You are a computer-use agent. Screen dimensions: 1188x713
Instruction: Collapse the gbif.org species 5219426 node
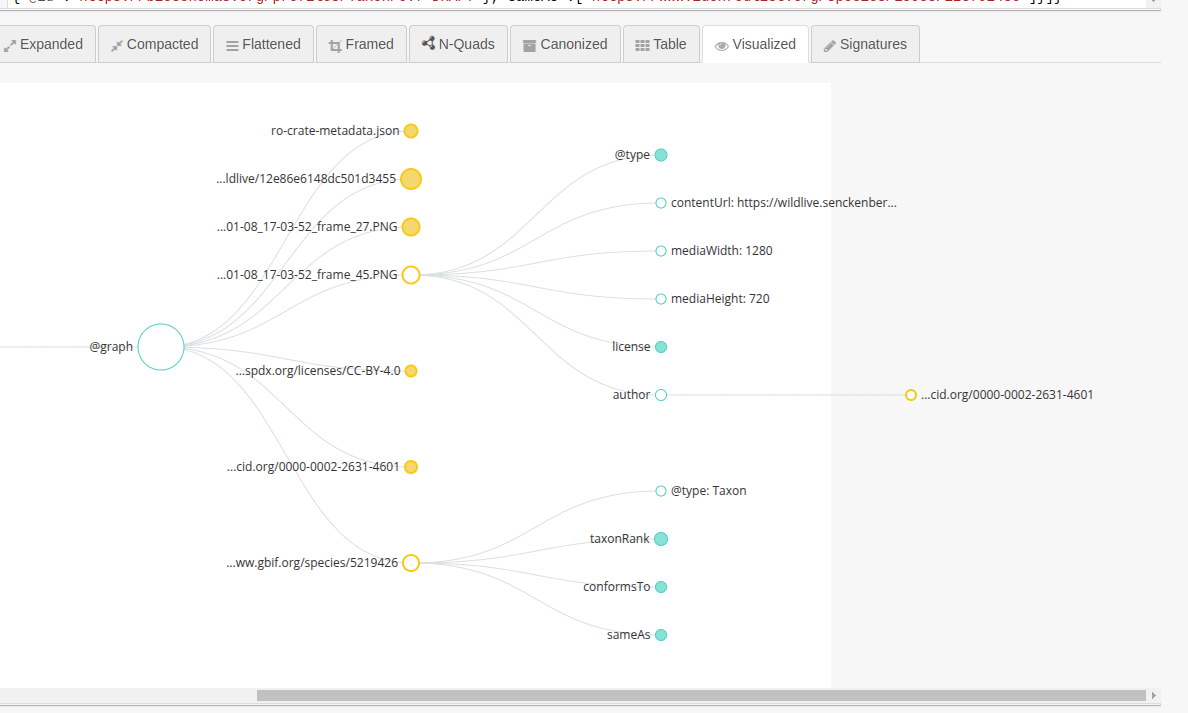tap(411, 563)
